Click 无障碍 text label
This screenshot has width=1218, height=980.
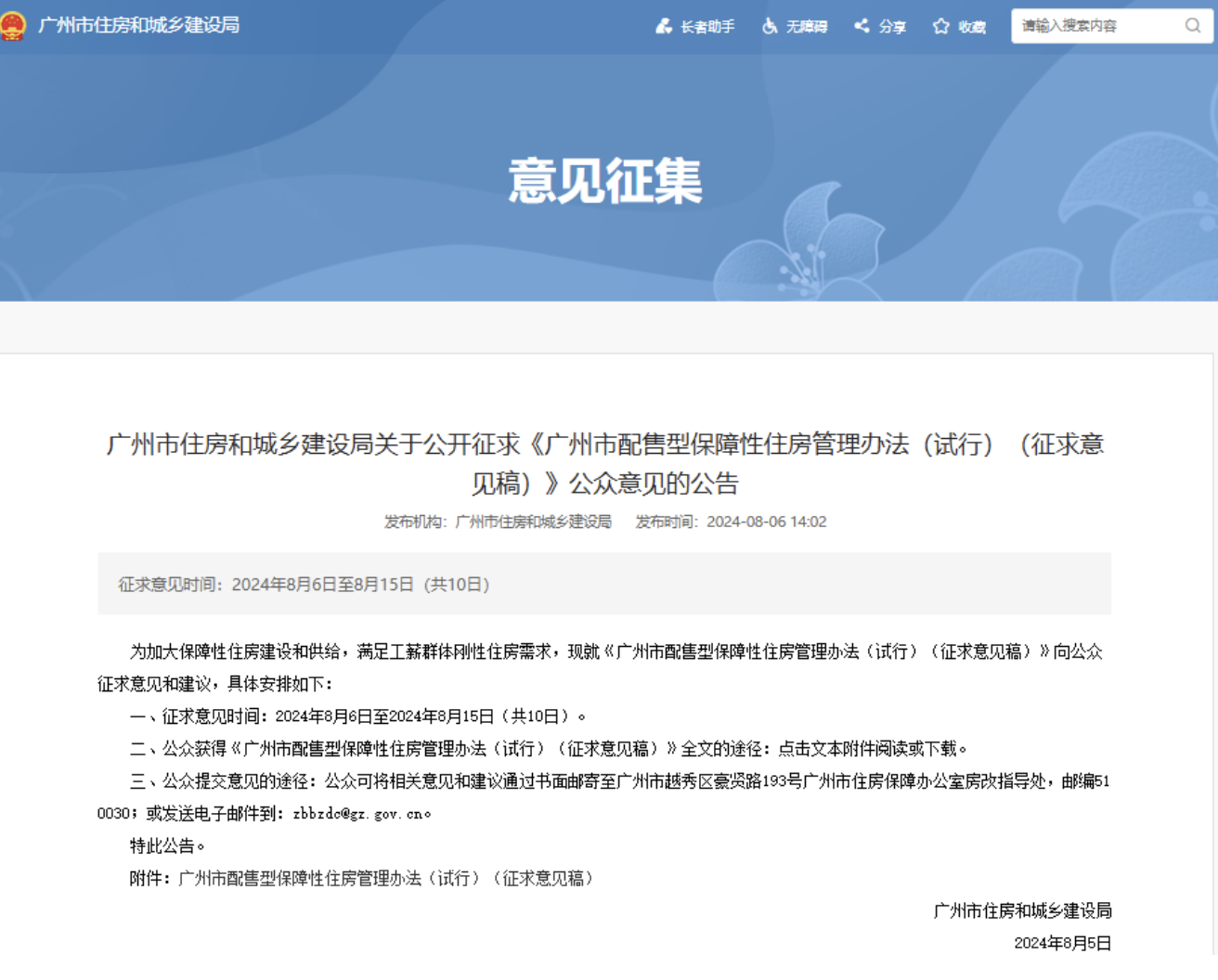807,27
